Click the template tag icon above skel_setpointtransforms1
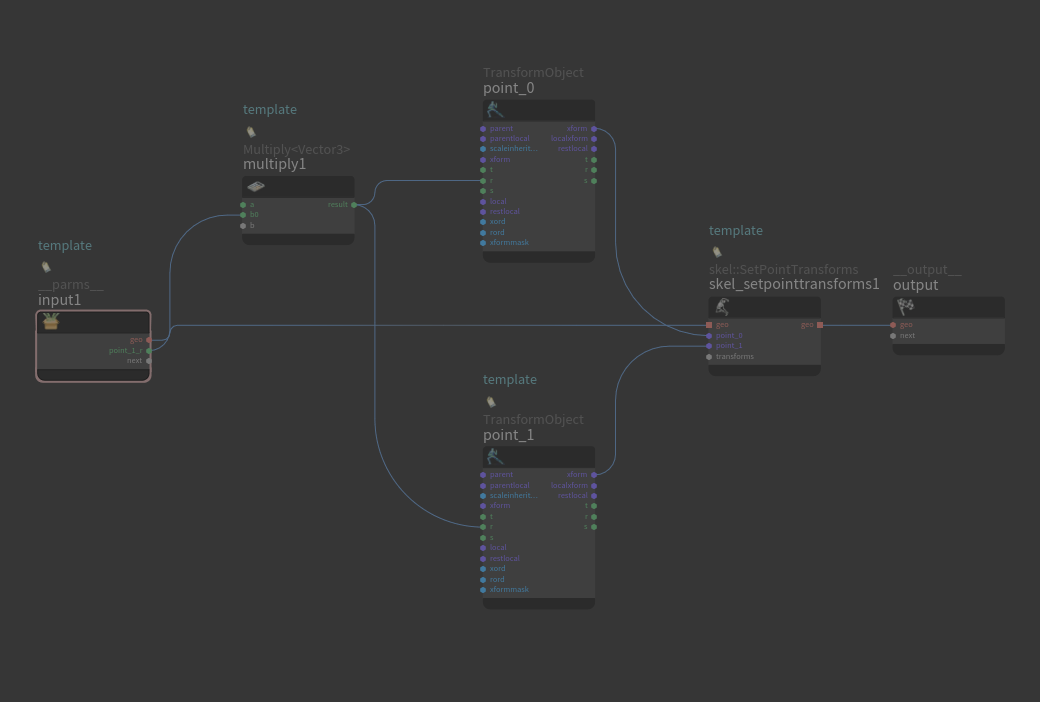1040x702 pixels. coord(716,251)
